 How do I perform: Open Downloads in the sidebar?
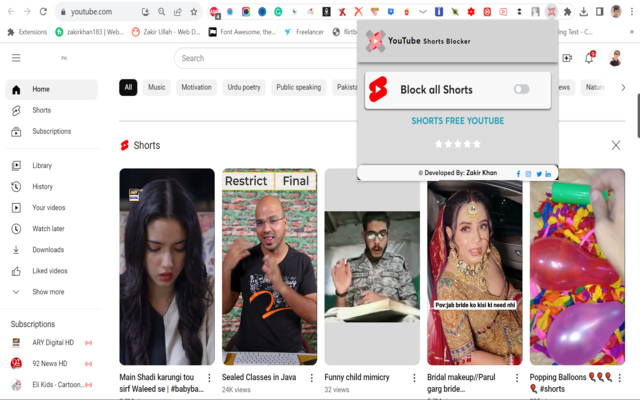click(51, 250)
